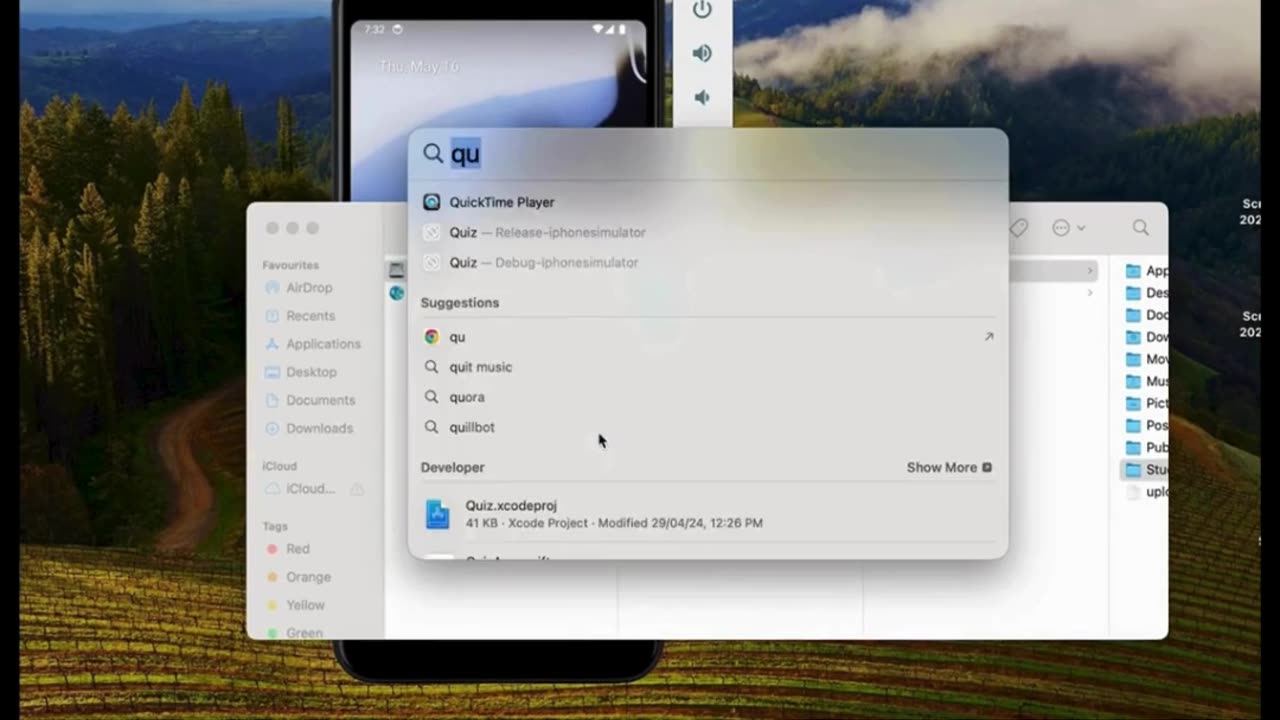Select the "Des" folder in the Finder column
The width and height of the screenshot is (1280, 720).
1145,293
